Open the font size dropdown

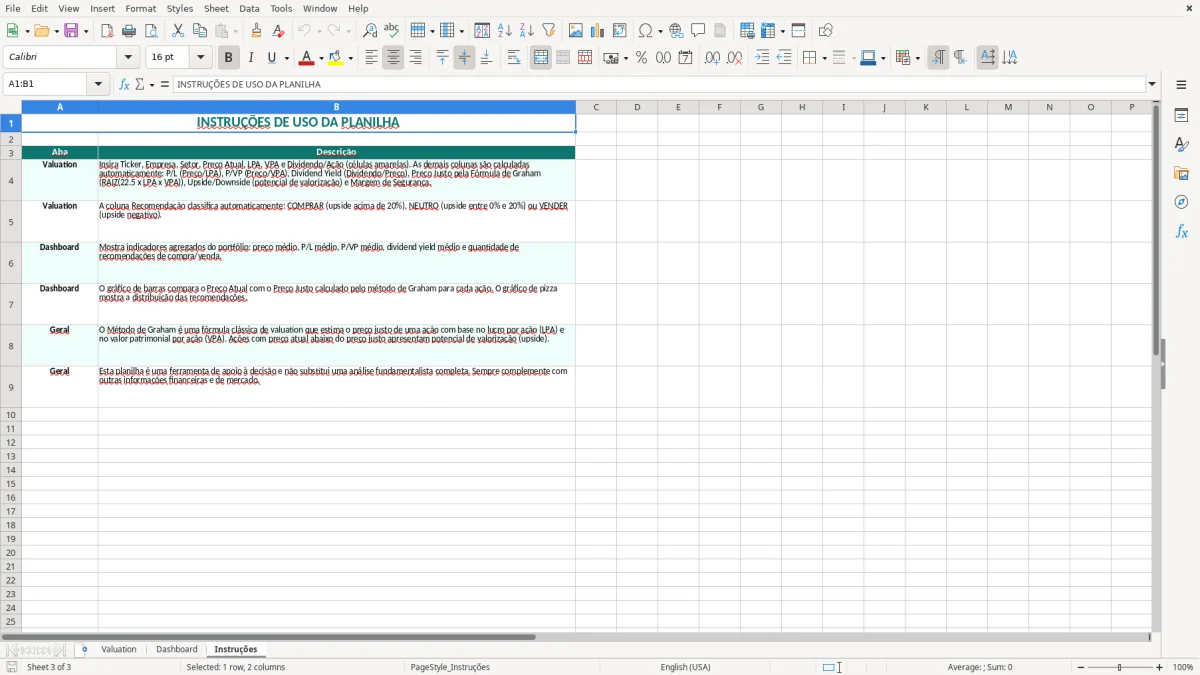(200, 58)
